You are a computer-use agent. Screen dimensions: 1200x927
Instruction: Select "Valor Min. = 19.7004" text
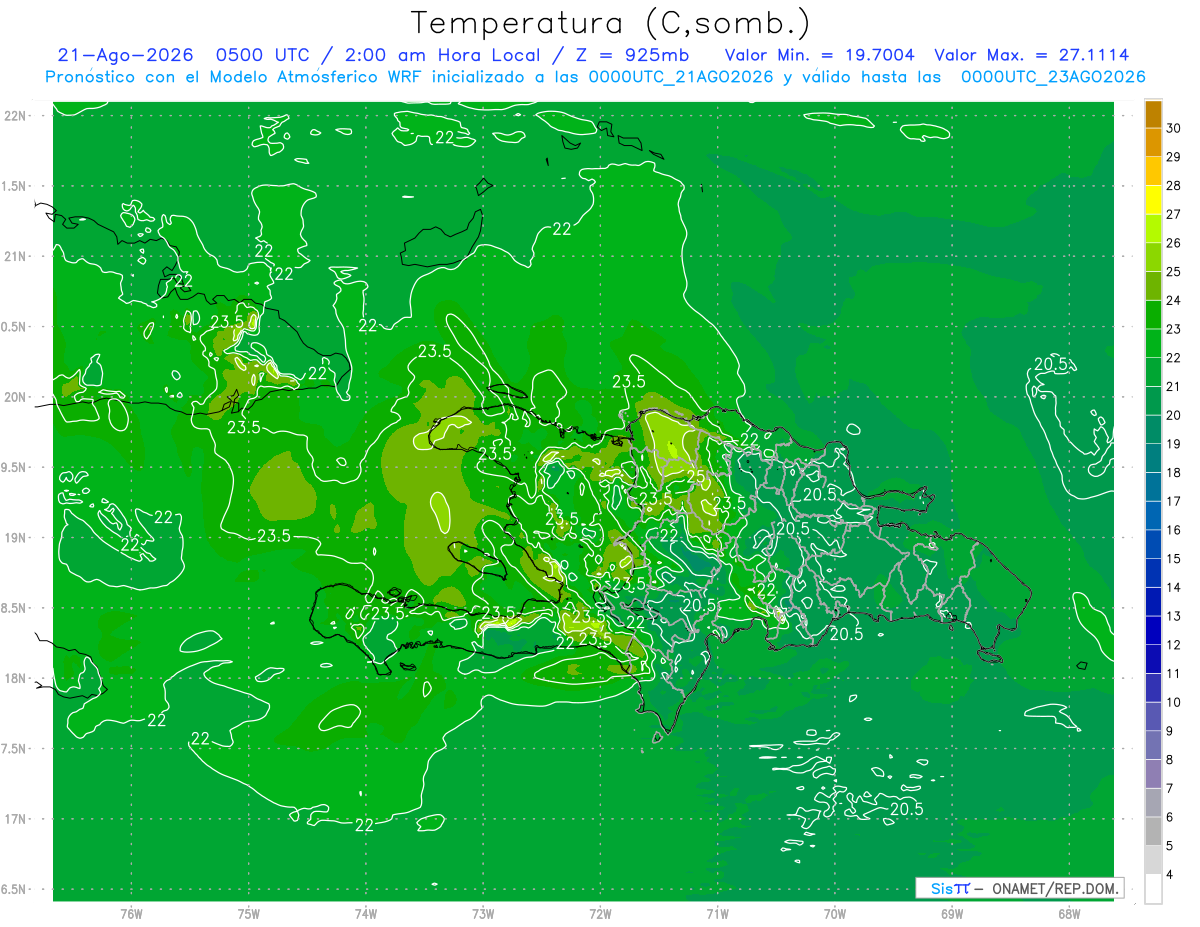818,55
